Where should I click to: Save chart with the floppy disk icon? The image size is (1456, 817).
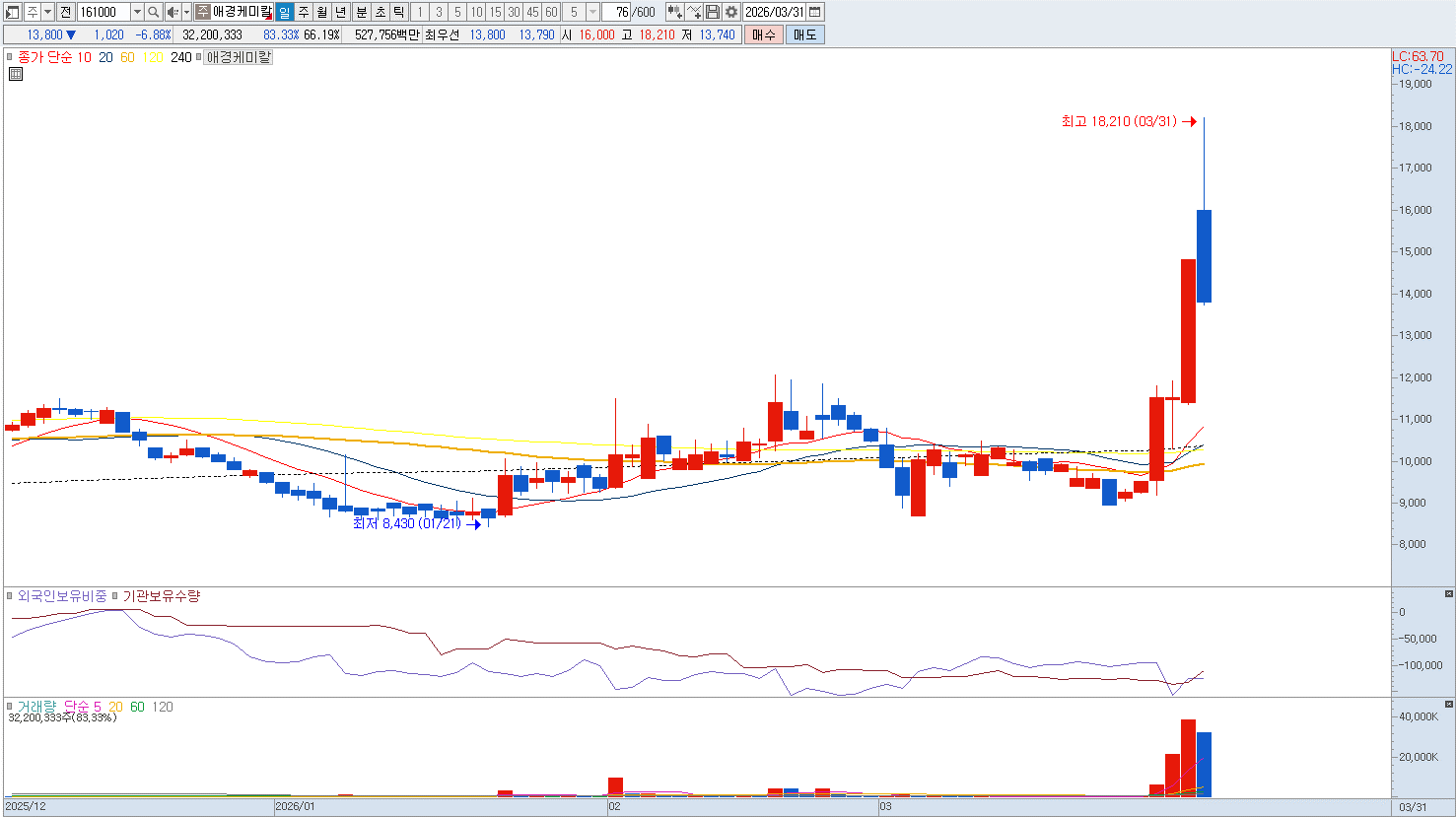tap(712, 12)
